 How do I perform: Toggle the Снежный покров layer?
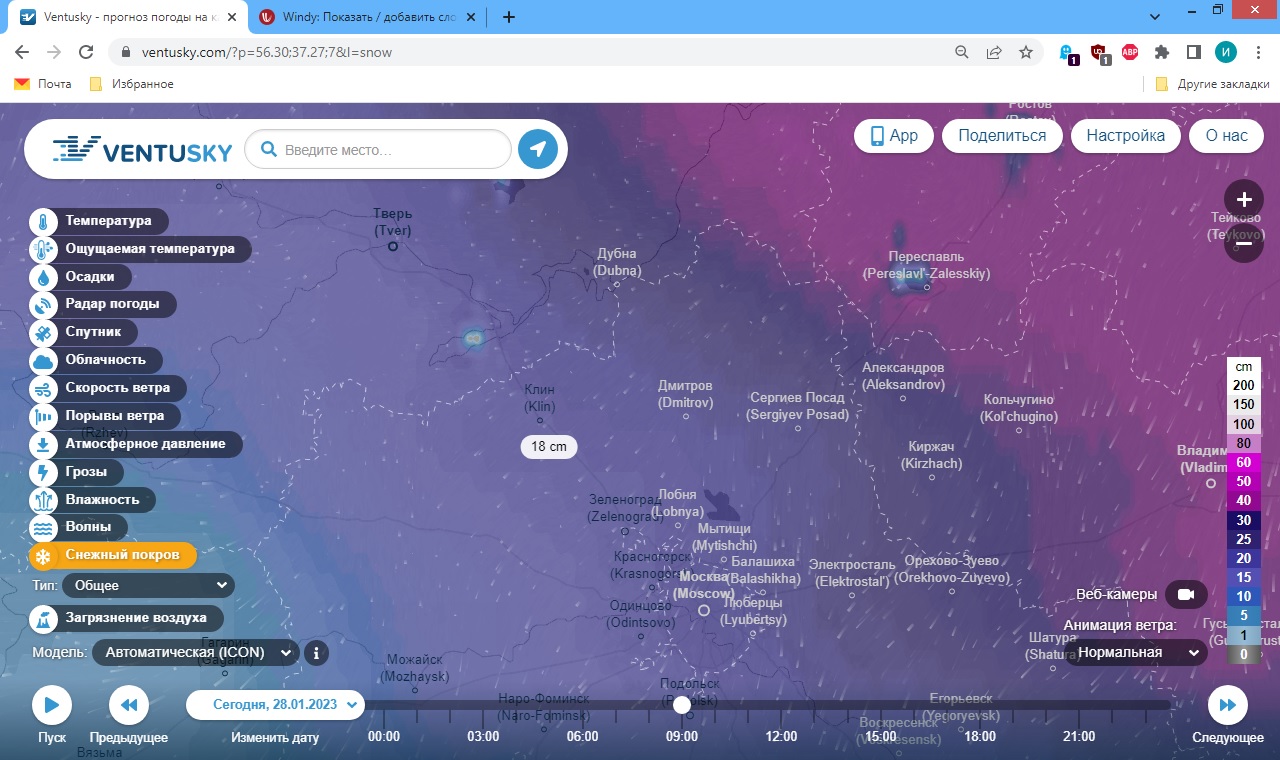pyautogui.click(x=113, y=555)
